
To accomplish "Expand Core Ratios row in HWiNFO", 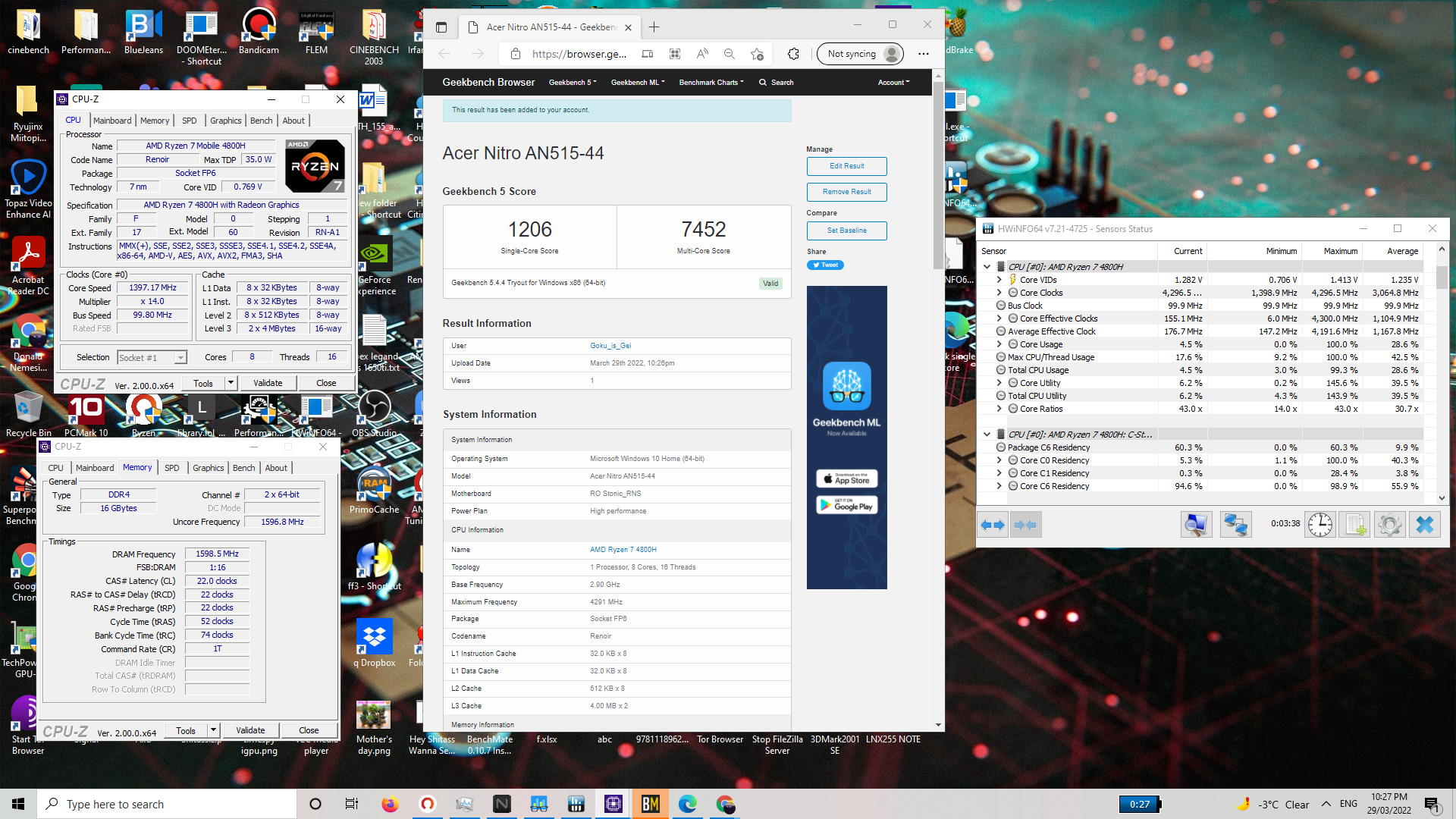I will pyautogui.click(x=999, y=409).
